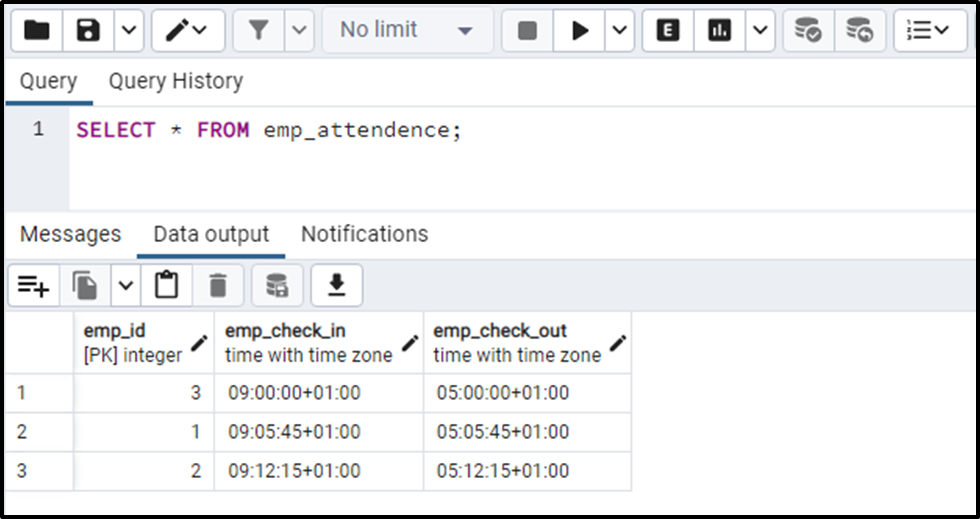Click the Save Data Changes icon
The height and width of the screenshot is (519, 980).
[x=277, y=287]
